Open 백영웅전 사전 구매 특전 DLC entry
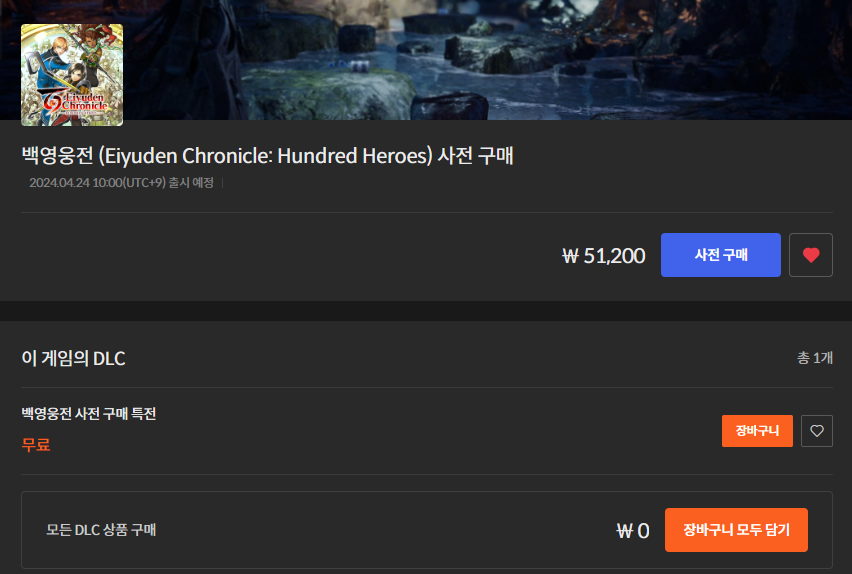This screenshot has height=574, width=852. point(89,414)
